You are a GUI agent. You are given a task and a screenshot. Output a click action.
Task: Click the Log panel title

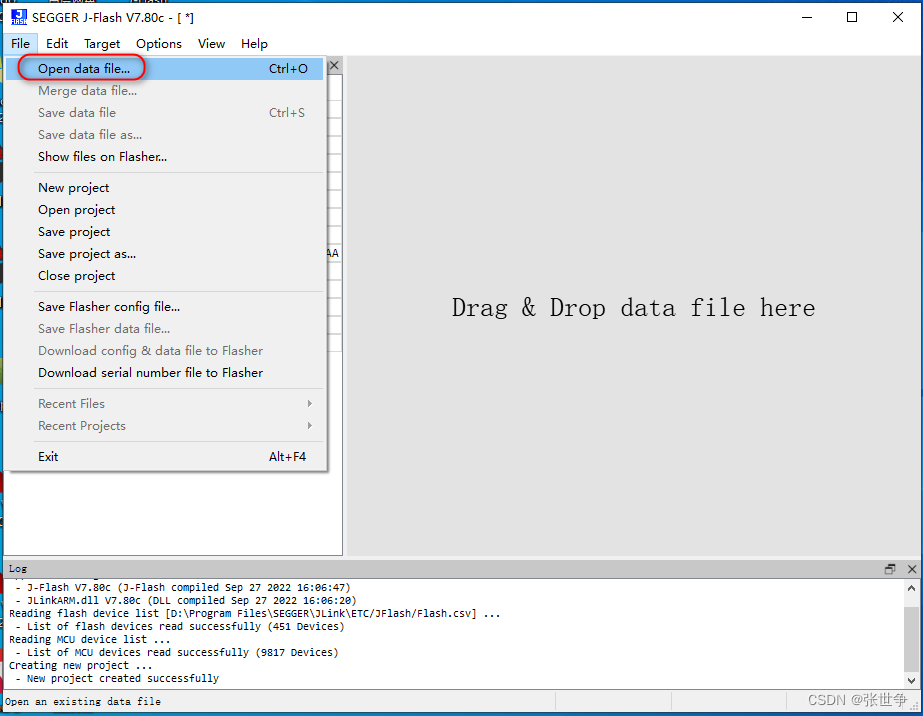click(18, 569)
